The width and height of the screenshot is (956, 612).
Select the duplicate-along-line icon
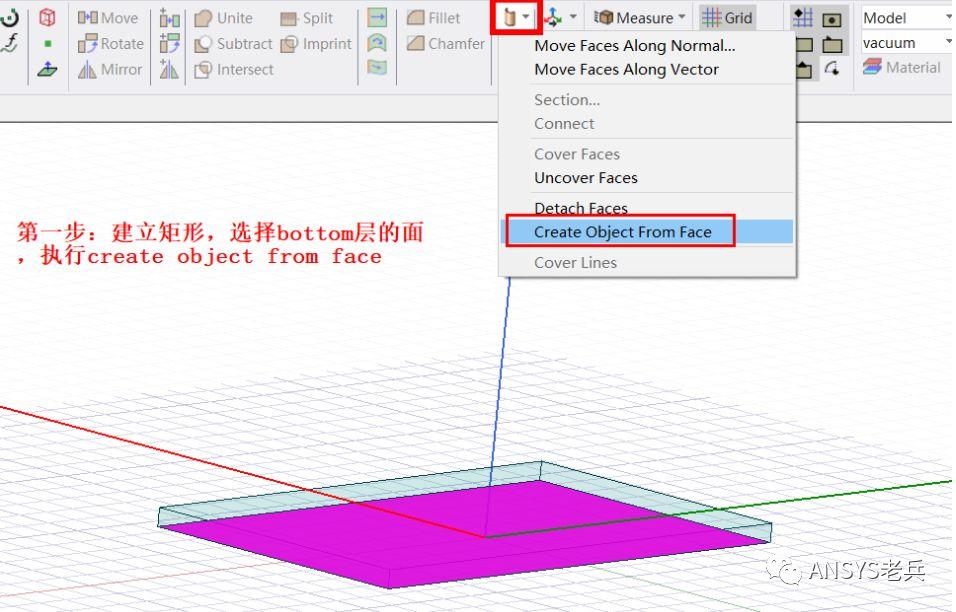[169, 18]
